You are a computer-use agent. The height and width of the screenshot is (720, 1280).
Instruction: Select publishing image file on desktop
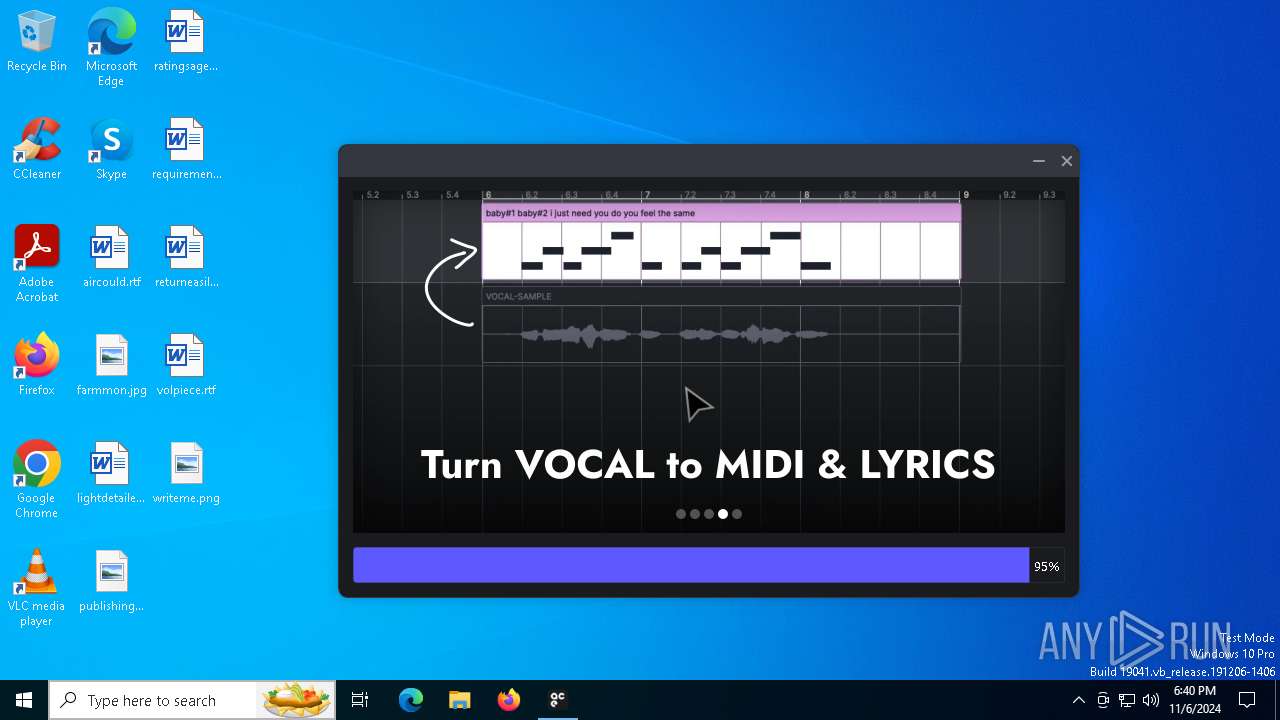point(111,581)
